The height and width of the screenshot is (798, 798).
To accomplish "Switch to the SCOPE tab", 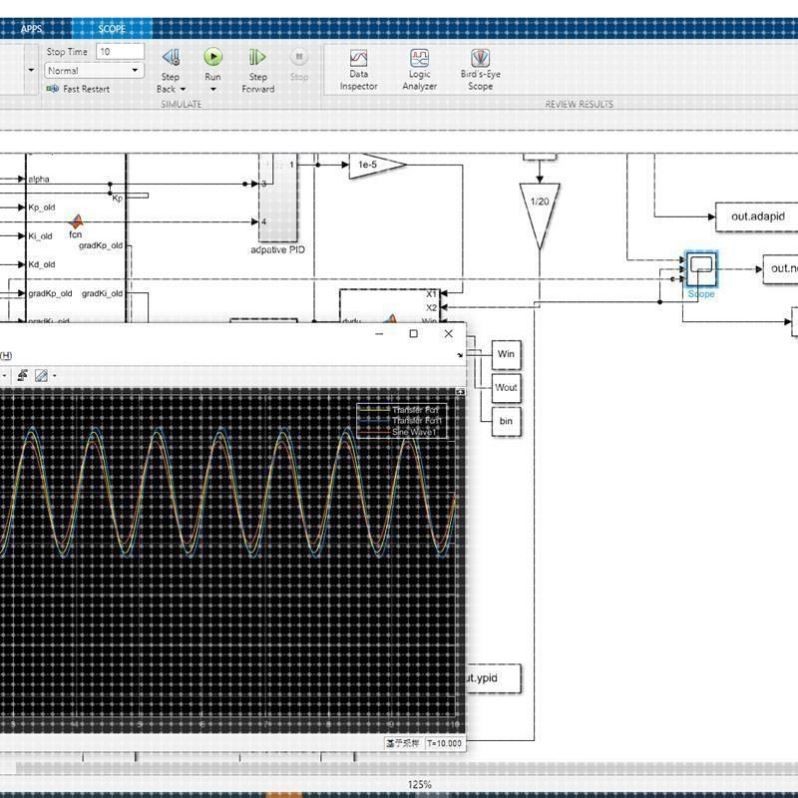I will [112, 29].
